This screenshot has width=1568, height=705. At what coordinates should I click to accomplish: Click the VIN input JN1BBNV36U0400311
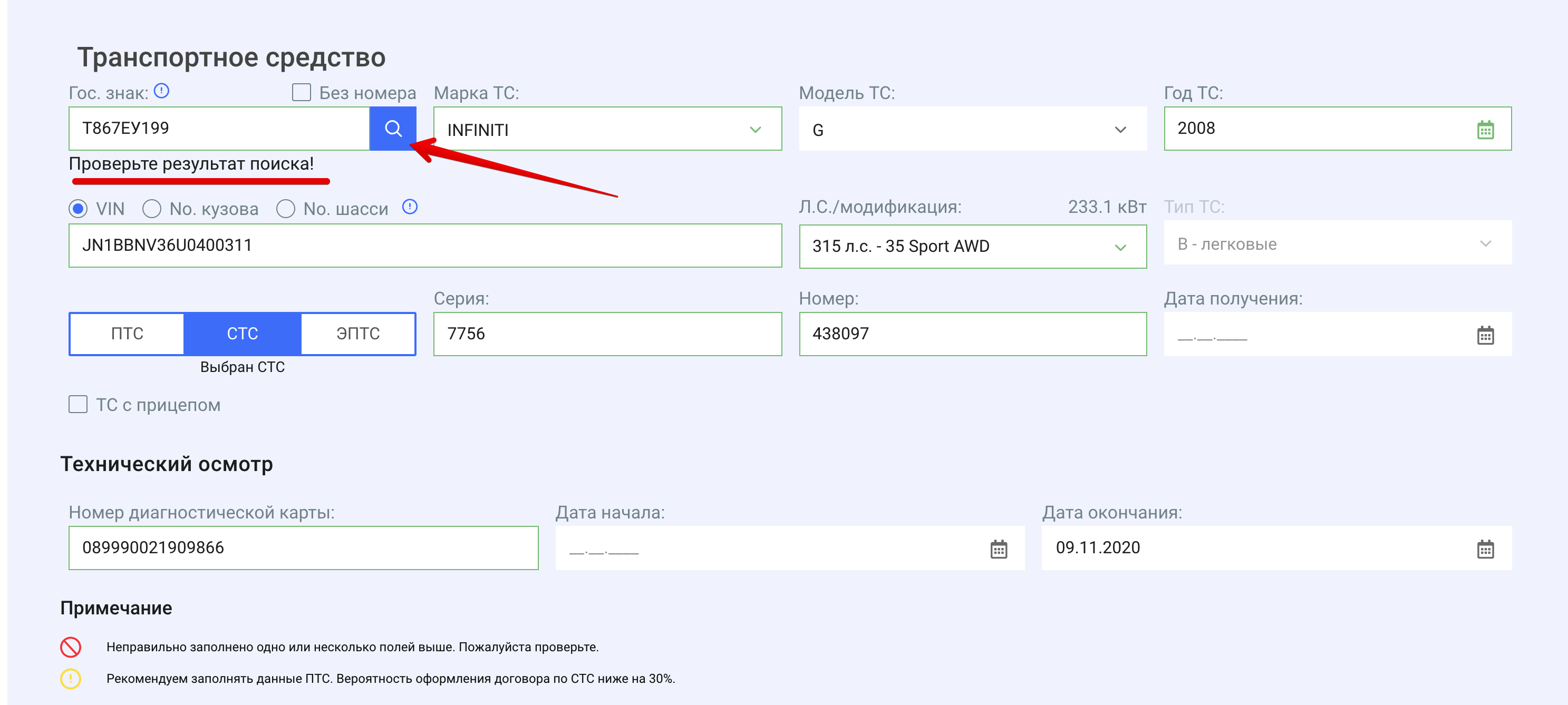pyautogui.click(x=425, y=246)
